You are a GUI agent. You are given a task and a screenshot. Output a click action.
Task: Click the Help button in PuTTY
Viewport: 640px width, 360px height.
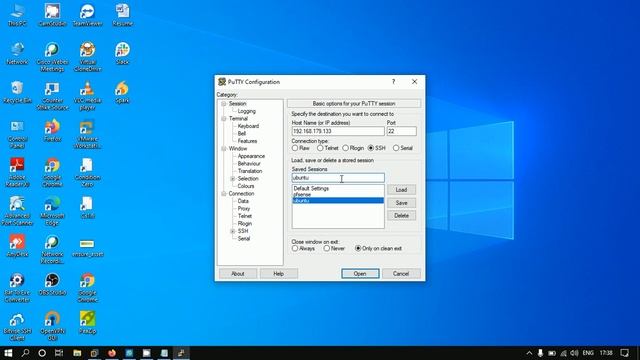point(278,273)
